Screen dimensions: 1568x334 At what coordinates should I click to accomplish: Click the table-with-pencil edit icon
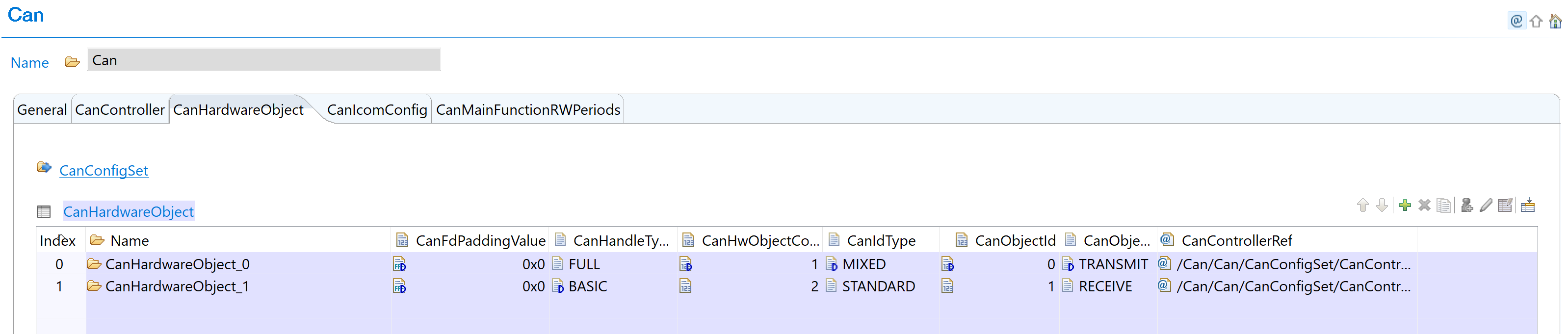(1505, 206)
